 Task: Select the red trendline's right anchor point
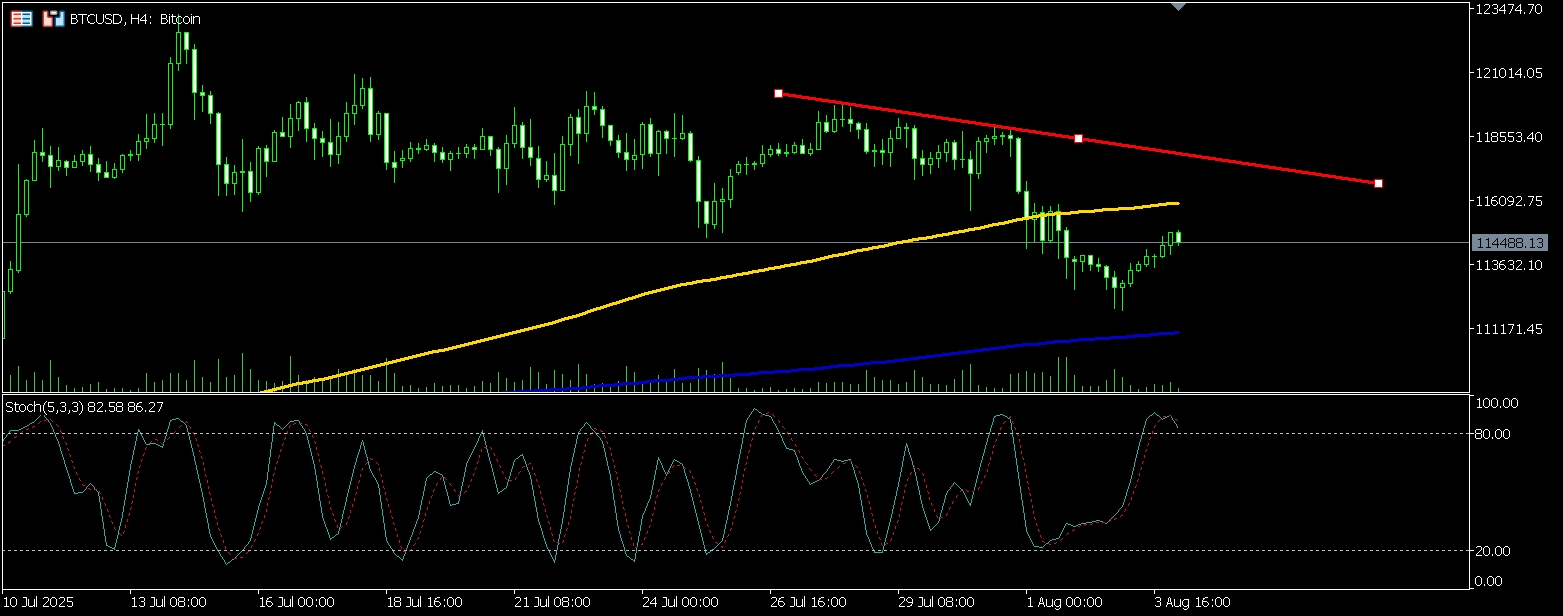coord(1379,183)
